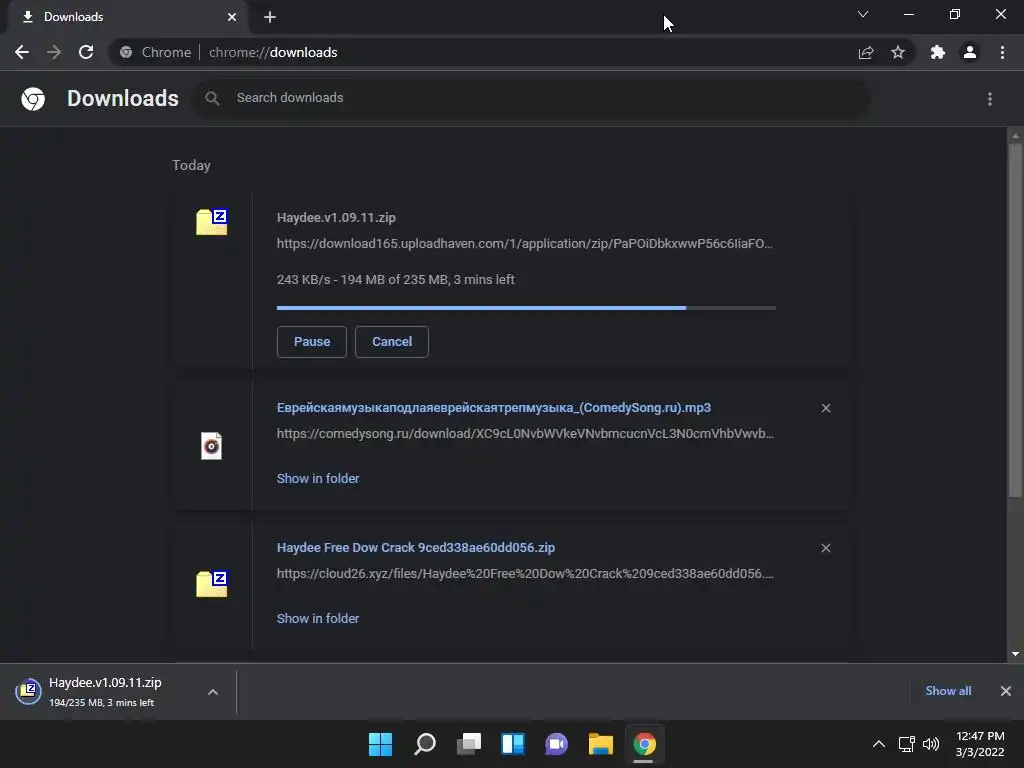
Task: Click the Haydee.v1.09.11.zip item in download shelf
Action: click(x=104, y=692)
